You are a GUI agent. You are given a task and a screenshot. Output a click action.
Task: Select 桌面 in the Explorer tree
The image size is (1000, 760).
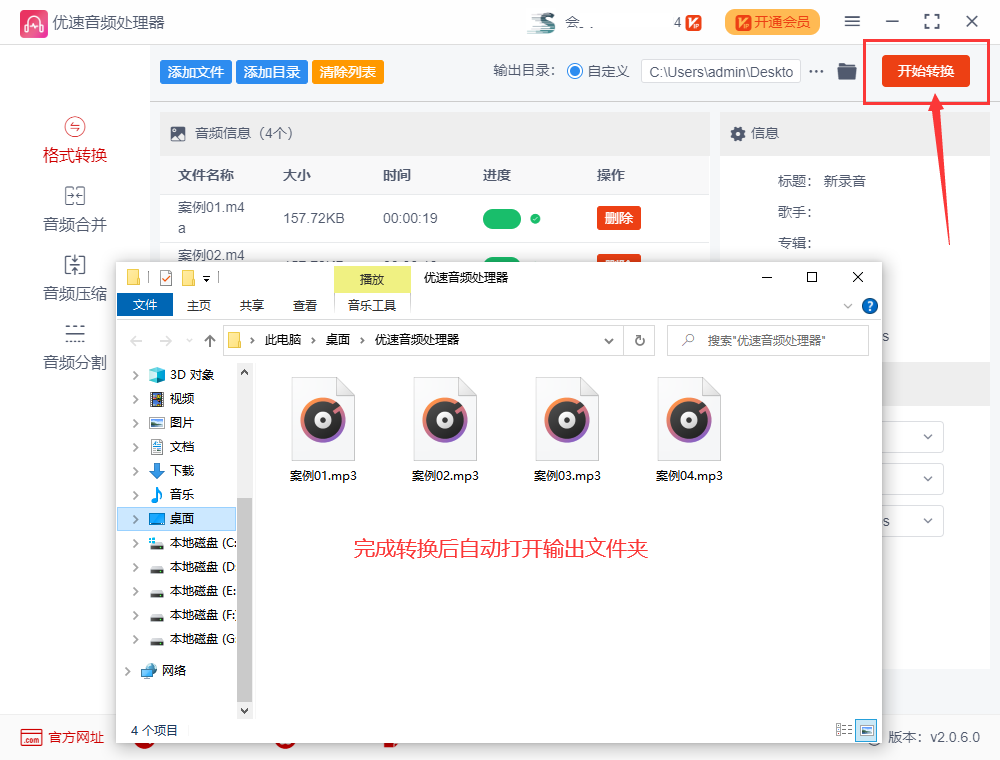(177, 519)
